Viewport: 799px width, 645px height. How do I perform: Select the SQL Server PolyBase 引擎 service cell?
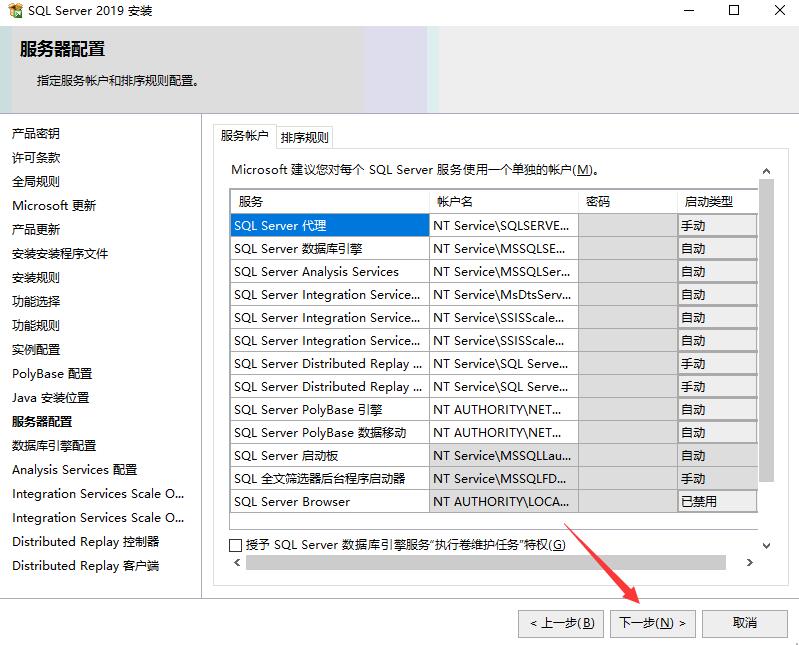330,410
